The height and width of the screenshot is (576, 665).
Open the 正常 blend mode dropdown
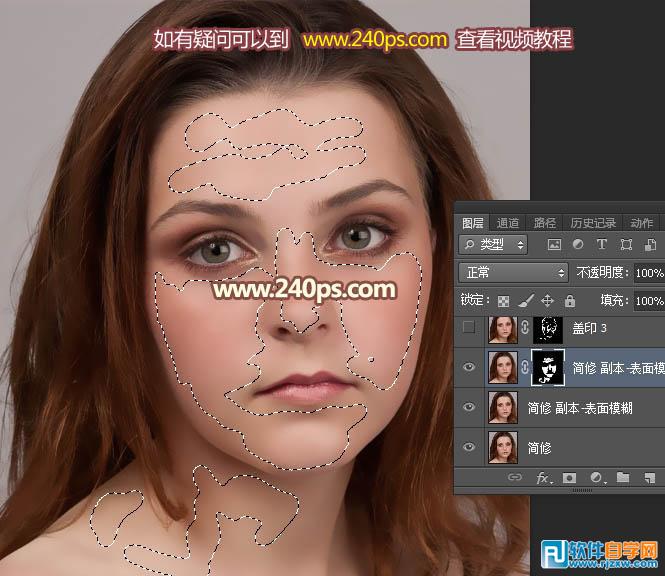(513, 272)
